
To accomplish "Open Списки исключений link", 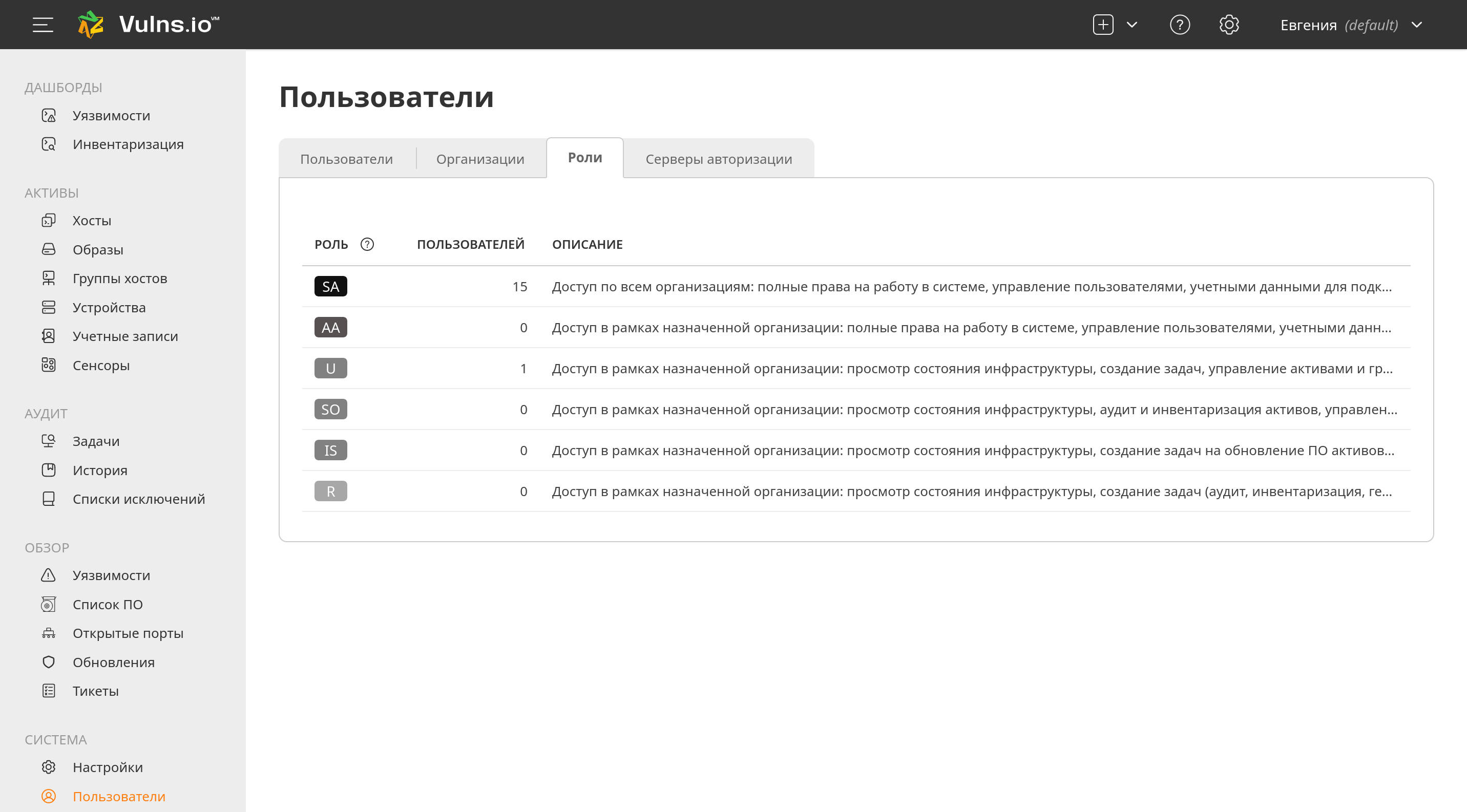I will [x=138, y=499].
